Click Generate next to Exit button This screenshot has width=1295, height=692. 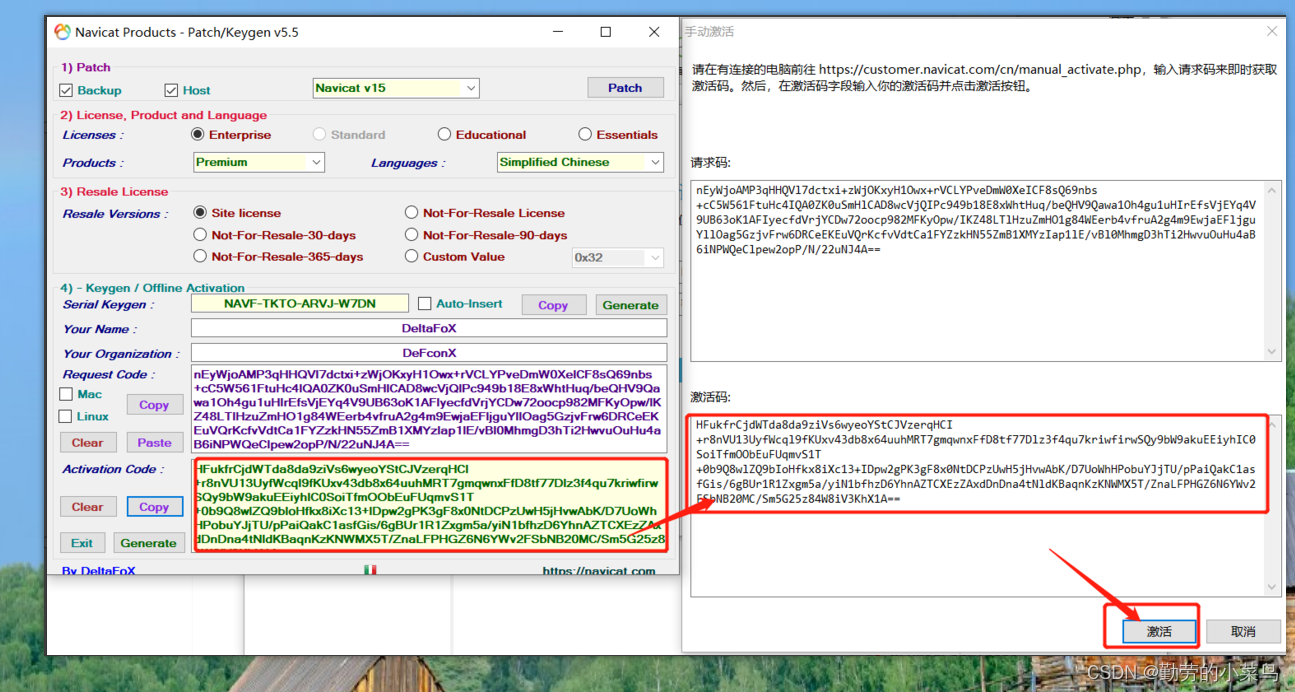(148, 543)
